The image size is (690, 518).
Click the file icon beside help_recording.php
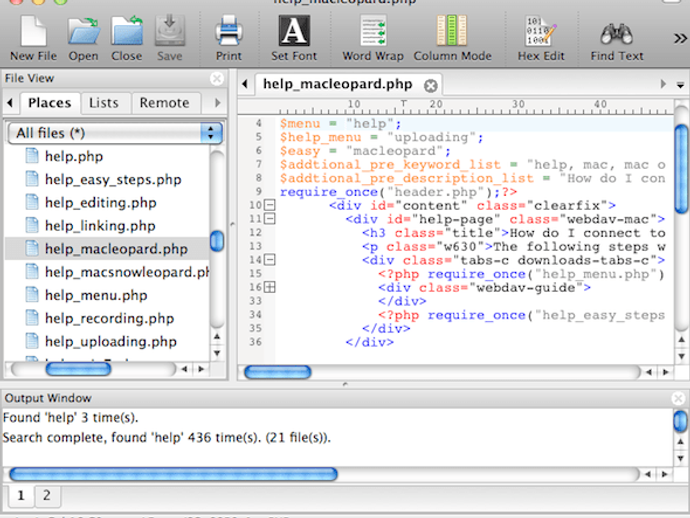coord(32,318)
